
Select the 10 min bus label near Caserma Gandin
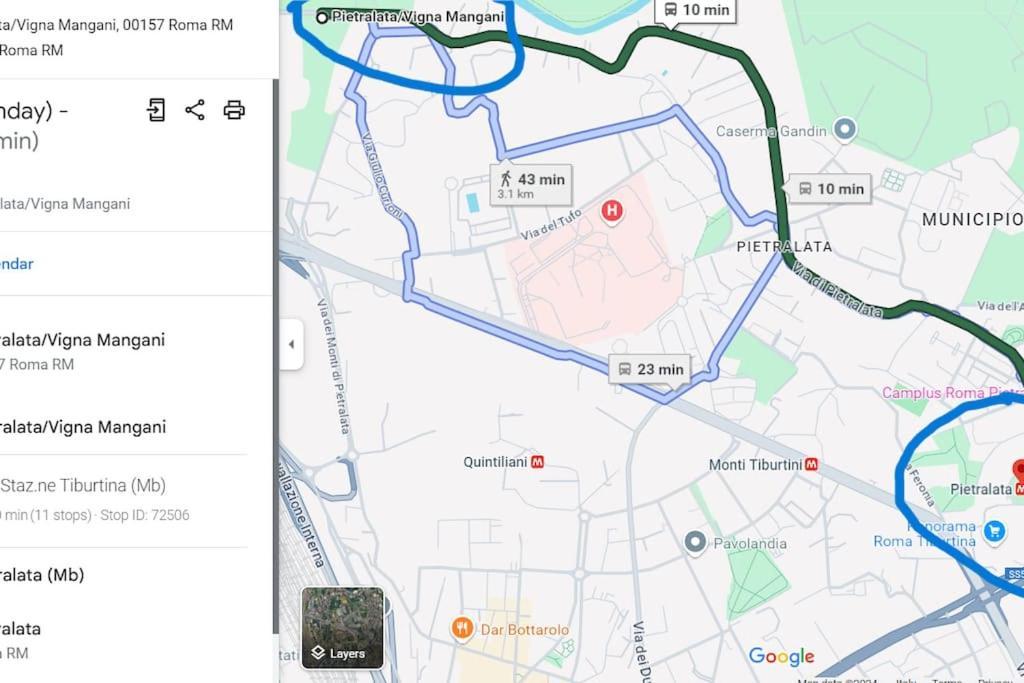(x=830, y=189)
